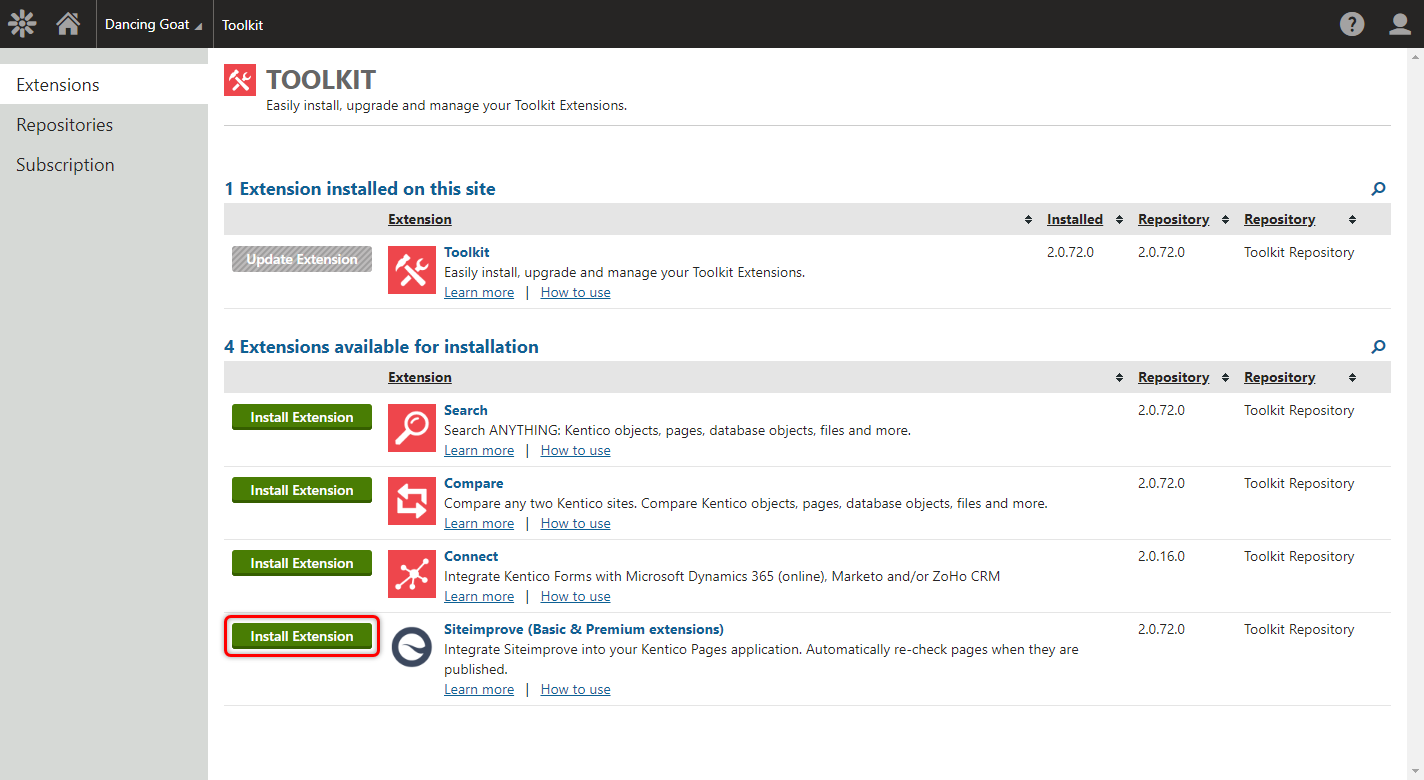1424x780 pixels.
Task: Click the red Toolkit header logo icon
Action: [x=240, y=80]
